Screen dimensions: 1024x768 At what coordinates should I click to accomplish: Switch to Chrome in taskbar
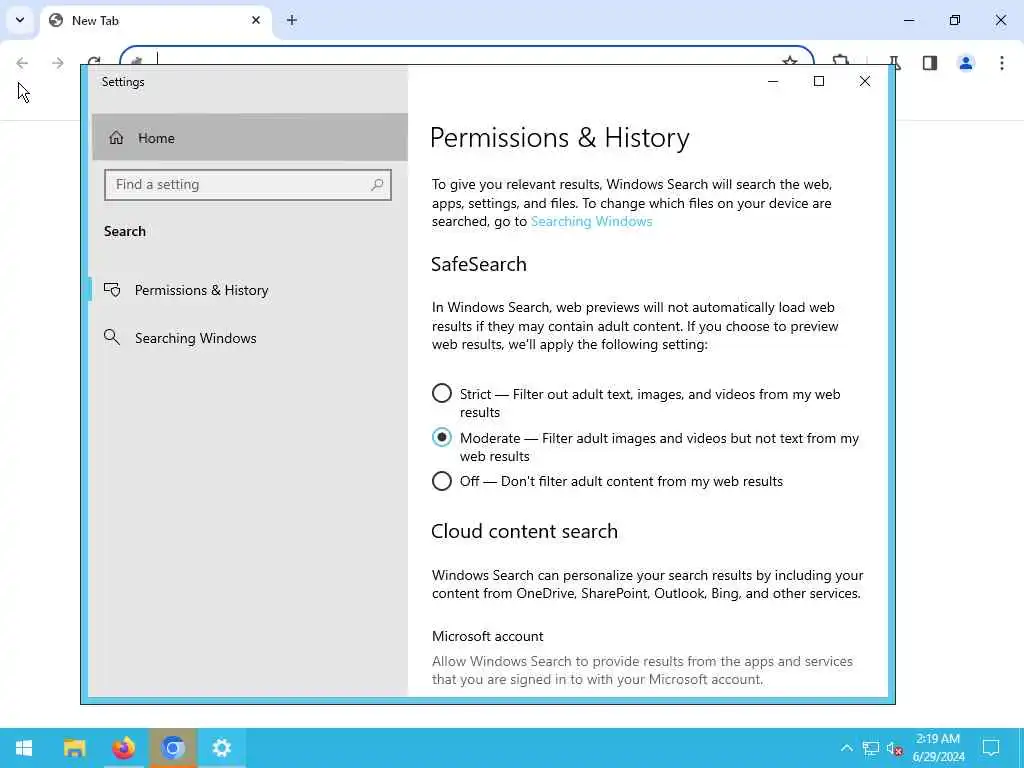[173, 748]
